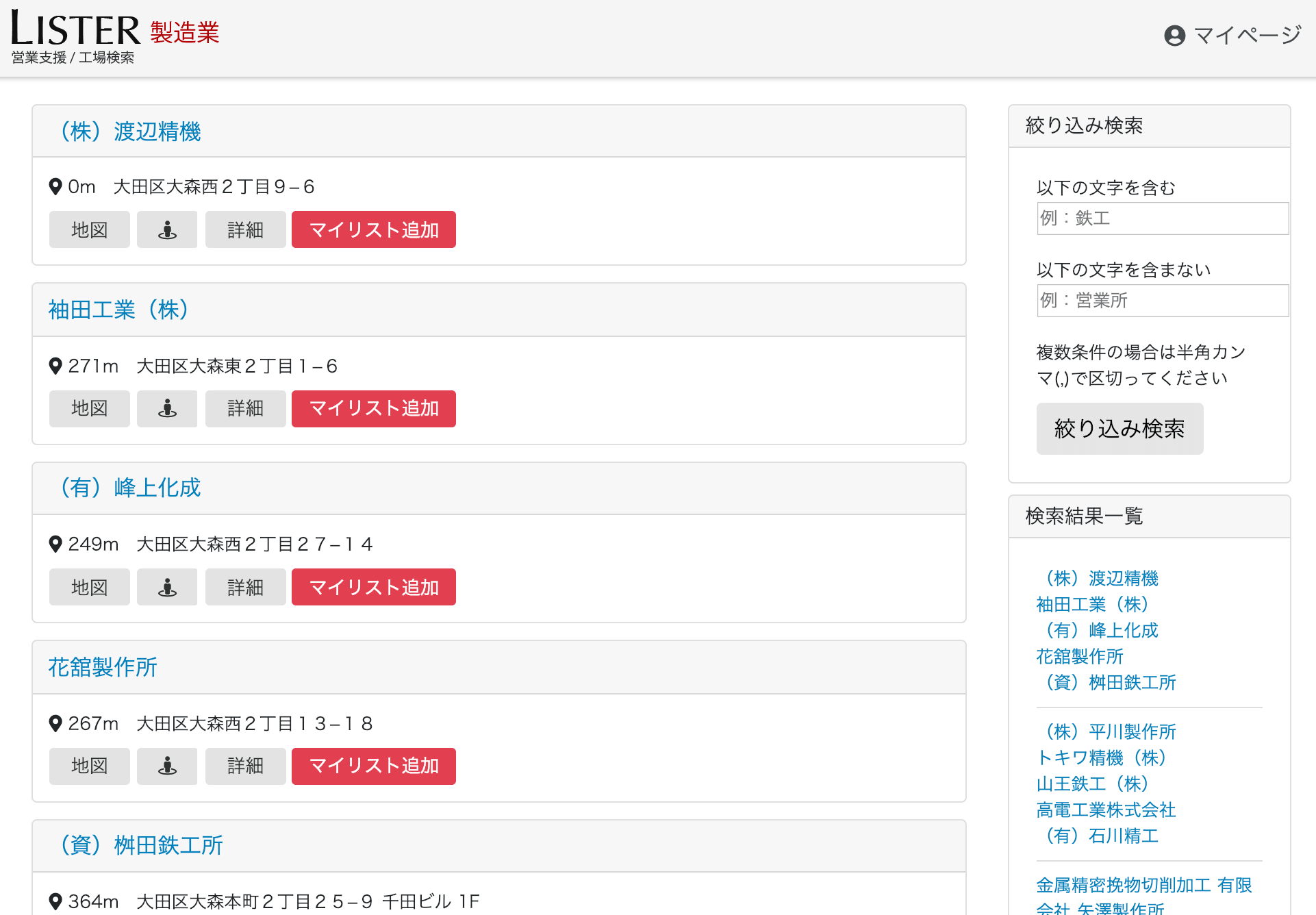Add 袖田工業 with マイリスト追加
Viewport: 1316px width, 915px height.
[374, 409]
